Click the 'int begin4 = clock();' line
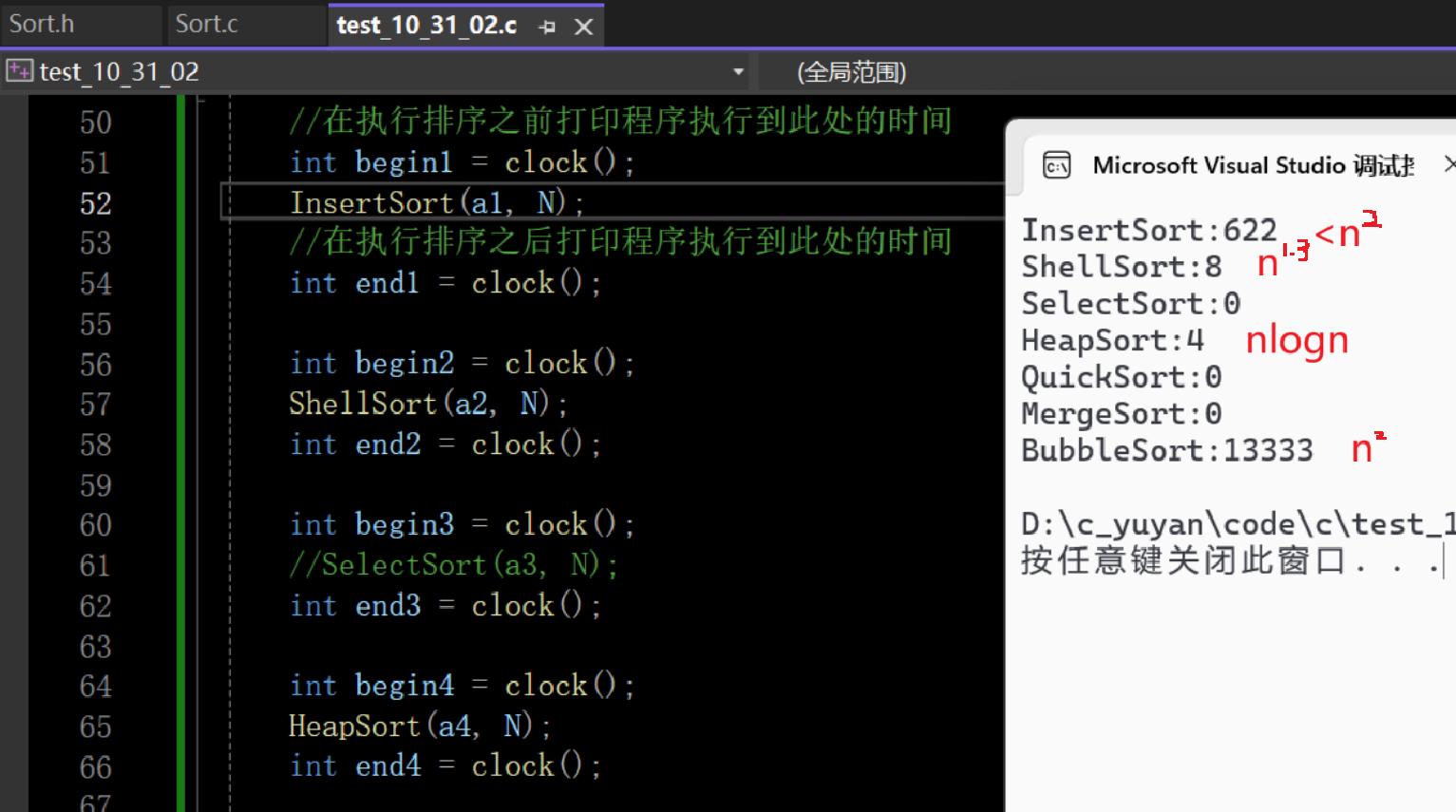1456x812 pixels. point(463,686)
